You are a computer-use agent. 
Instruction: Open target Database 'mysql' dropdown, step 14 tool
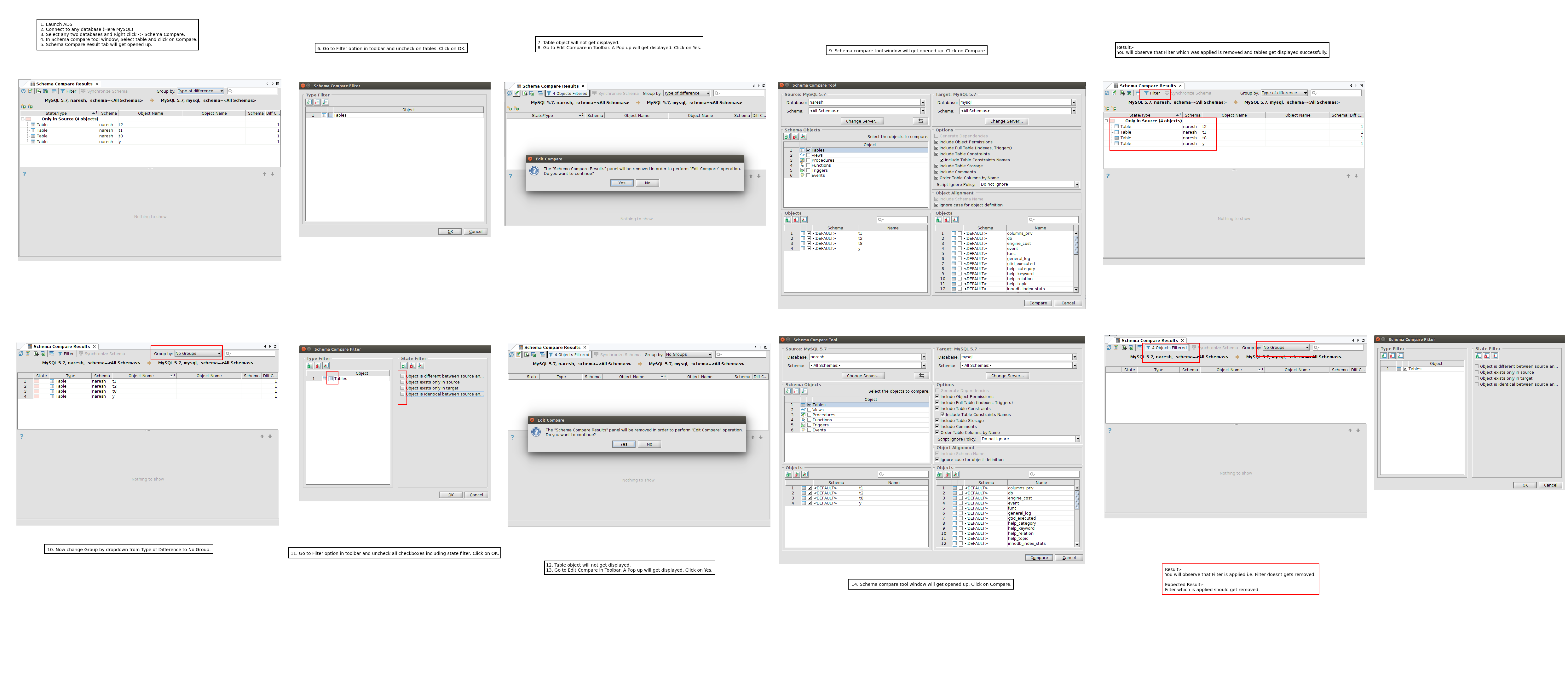point(1018,357)
